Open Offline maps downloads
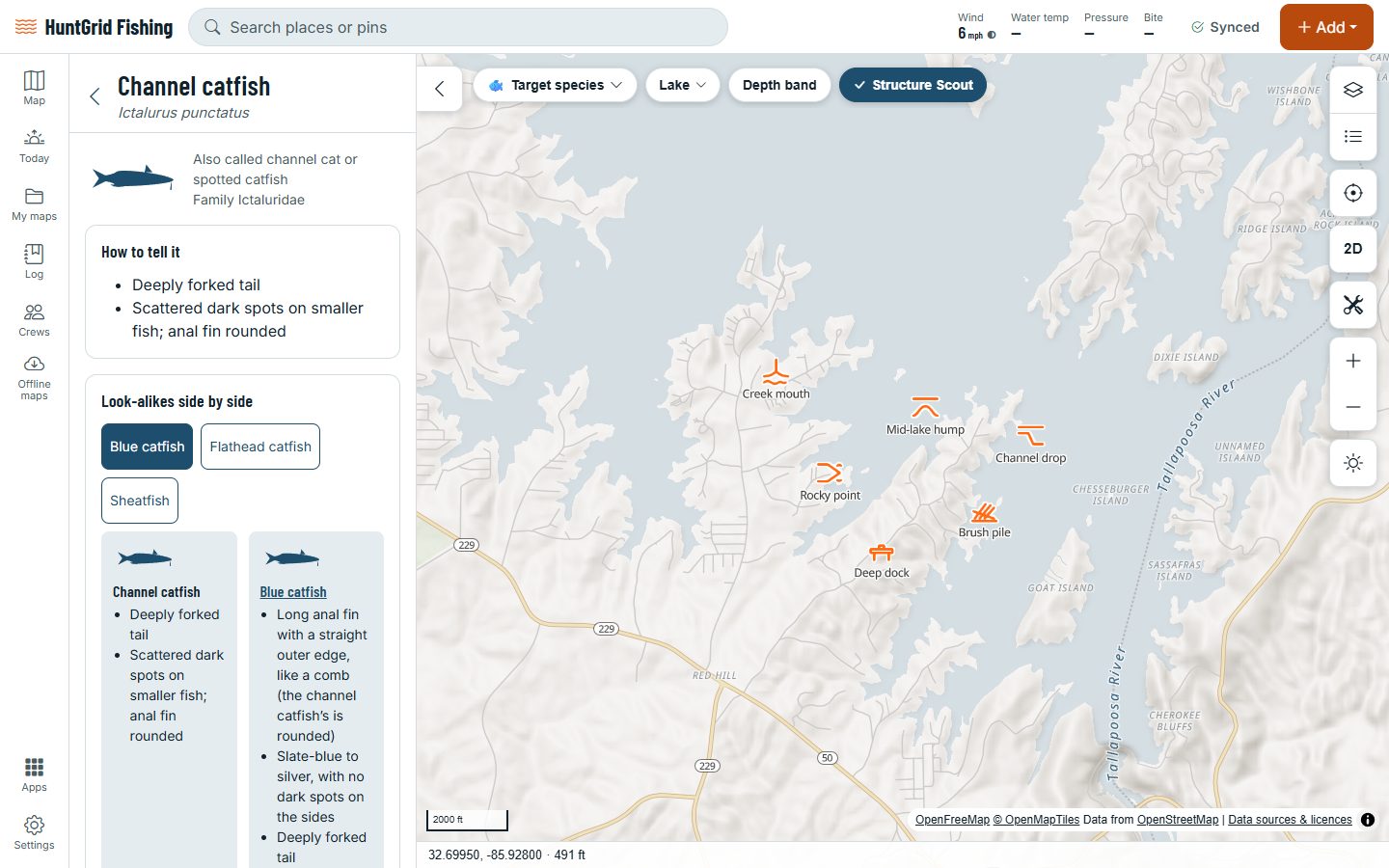Viewport: 1389px width, 868px height. pos(34,377)
